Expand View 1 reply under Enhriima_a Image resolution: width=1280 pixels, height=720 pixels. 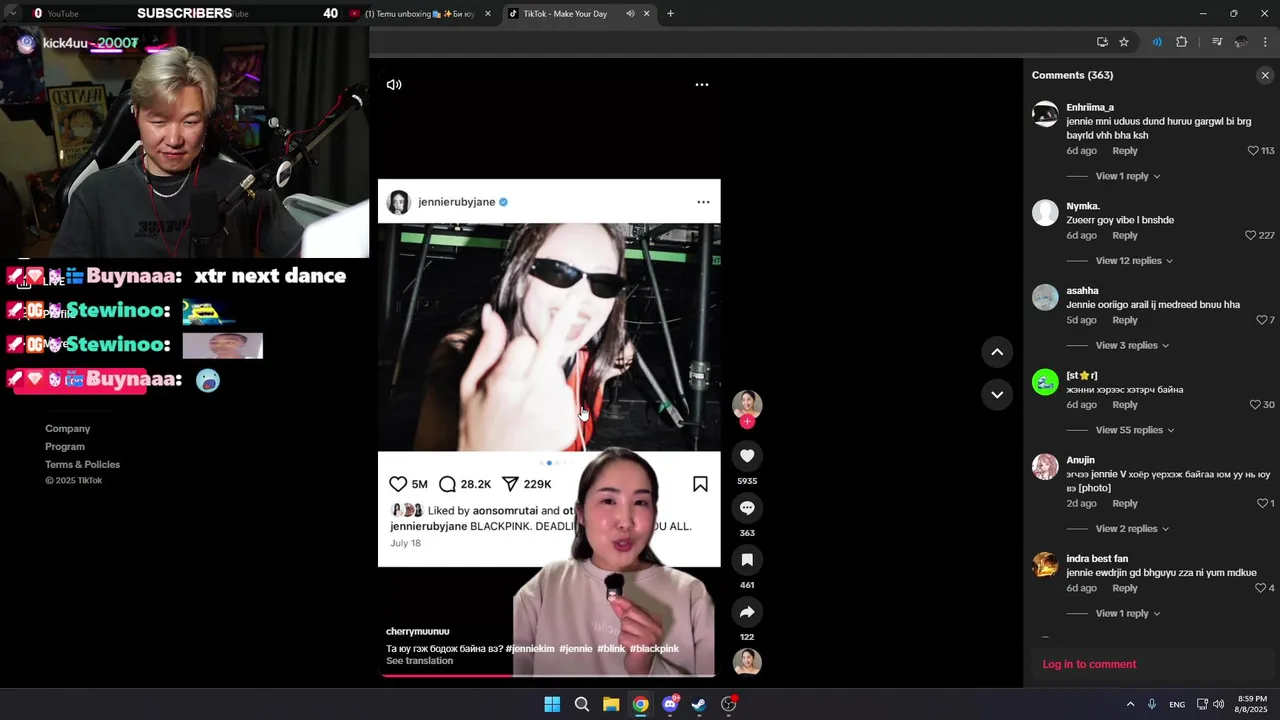click(1128, 176)
